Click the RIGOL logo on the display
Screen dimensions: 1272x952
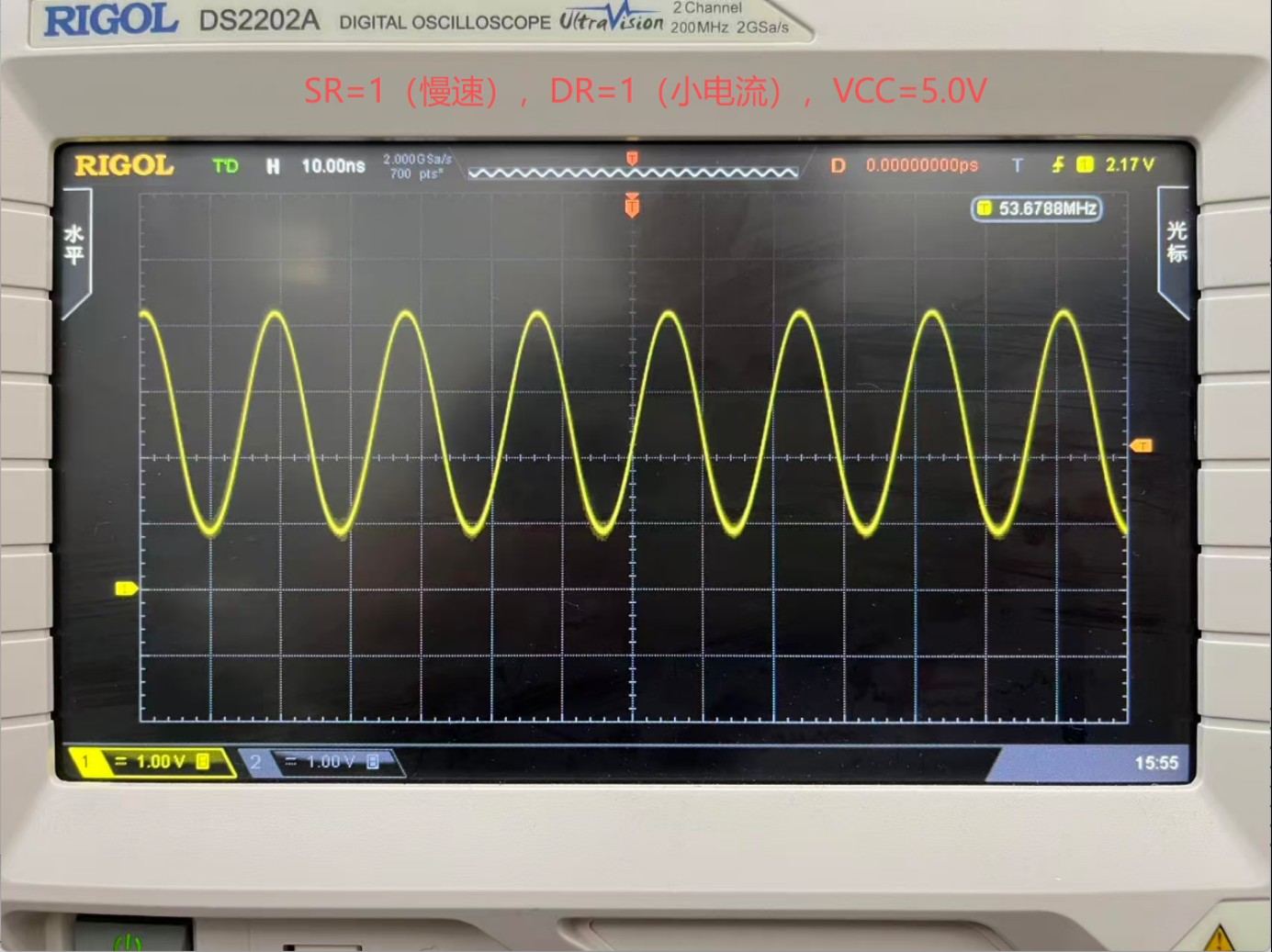tap(124, 165)
